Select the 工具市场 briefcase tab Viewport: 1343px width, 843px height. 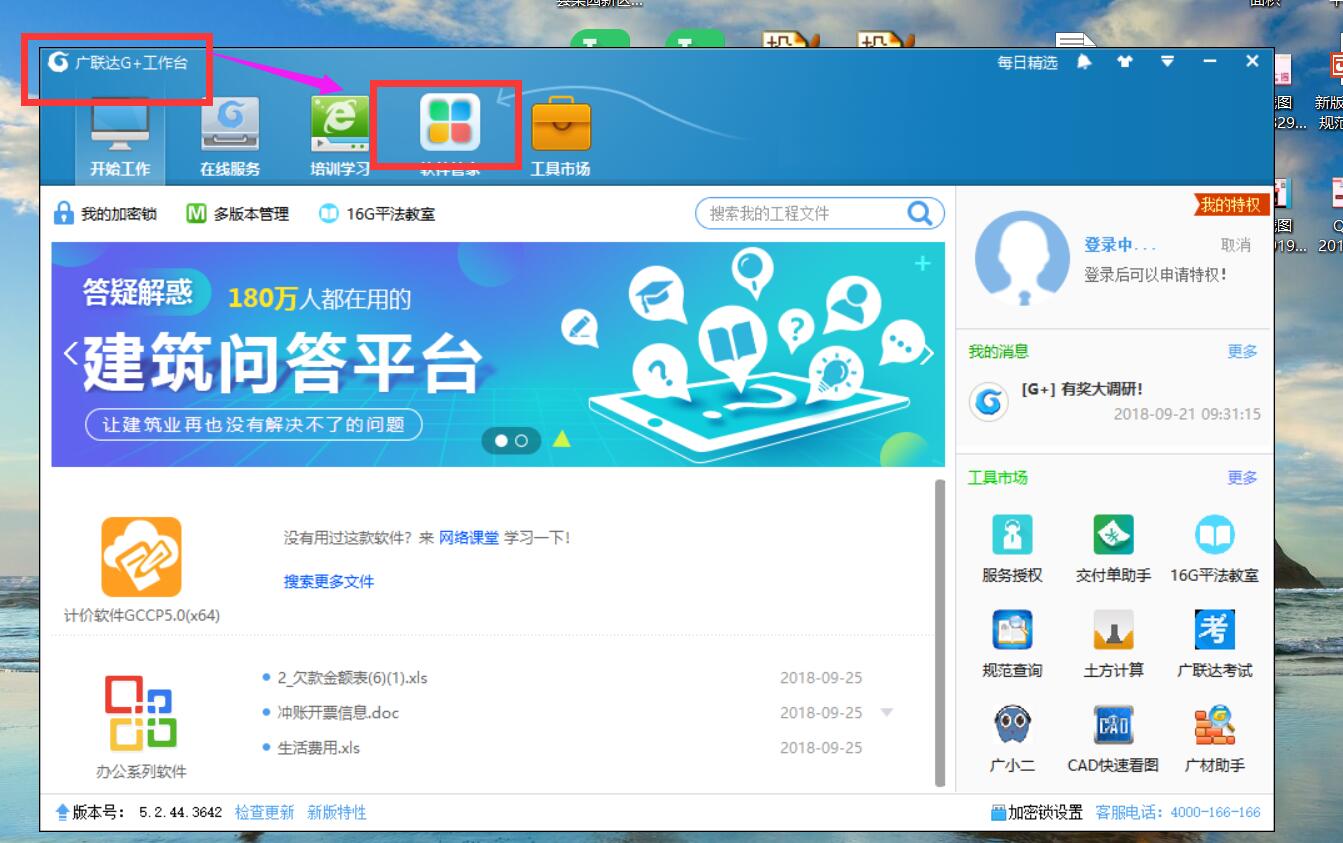pyautogui.click(x=560, y=137)
